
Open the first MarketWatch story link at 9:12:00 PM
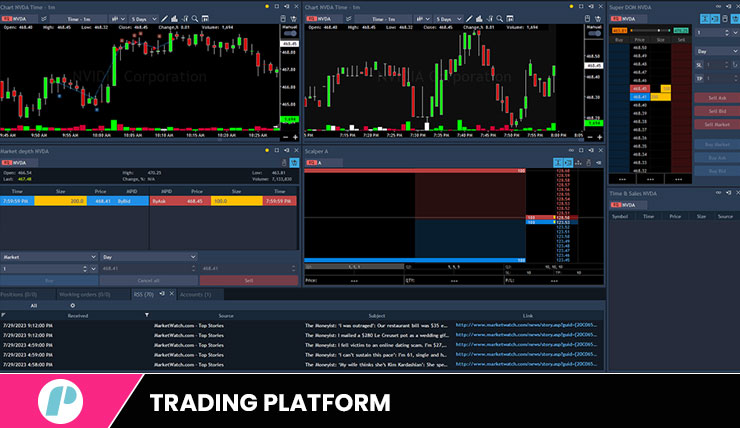pos(526,325)
